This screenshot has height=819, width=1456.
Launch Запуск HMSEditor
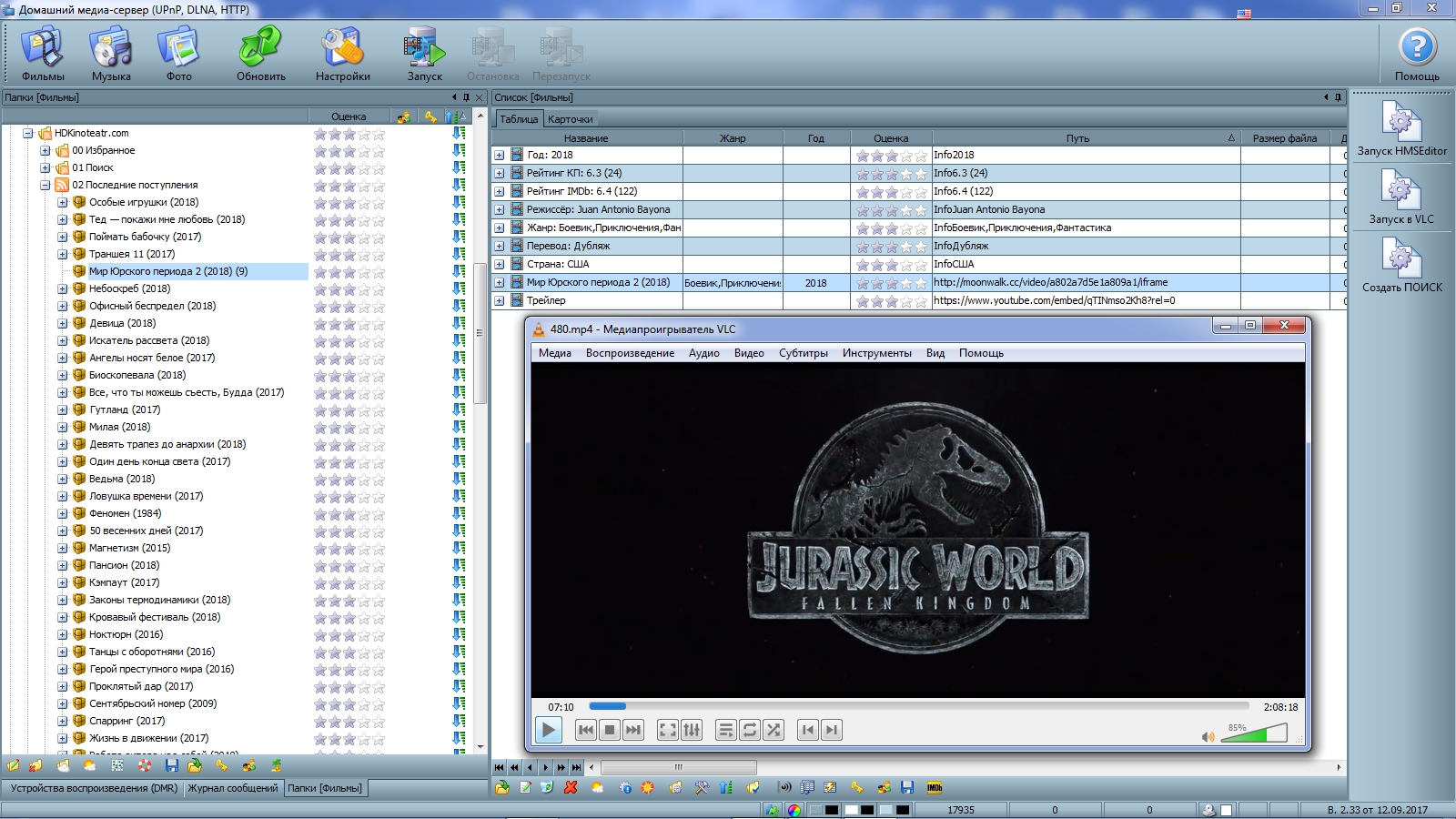(1401, 127)
